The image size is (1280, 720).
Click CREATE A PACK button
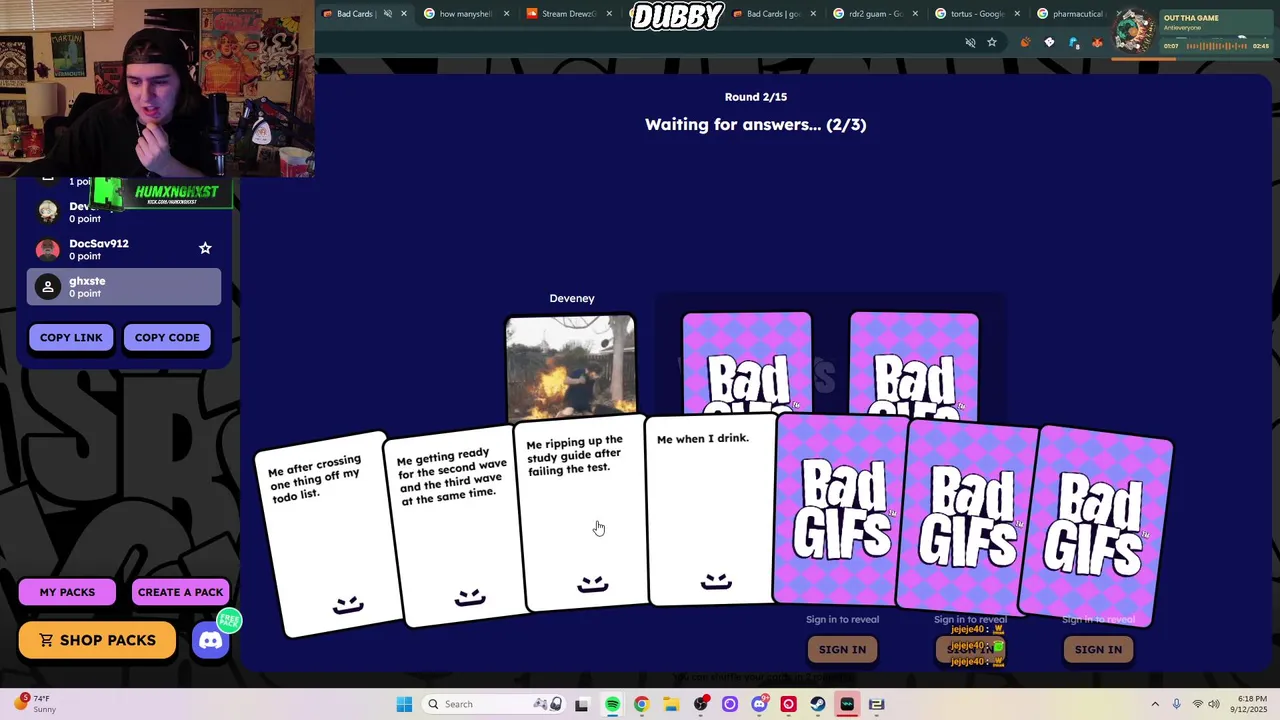[181, 592]
